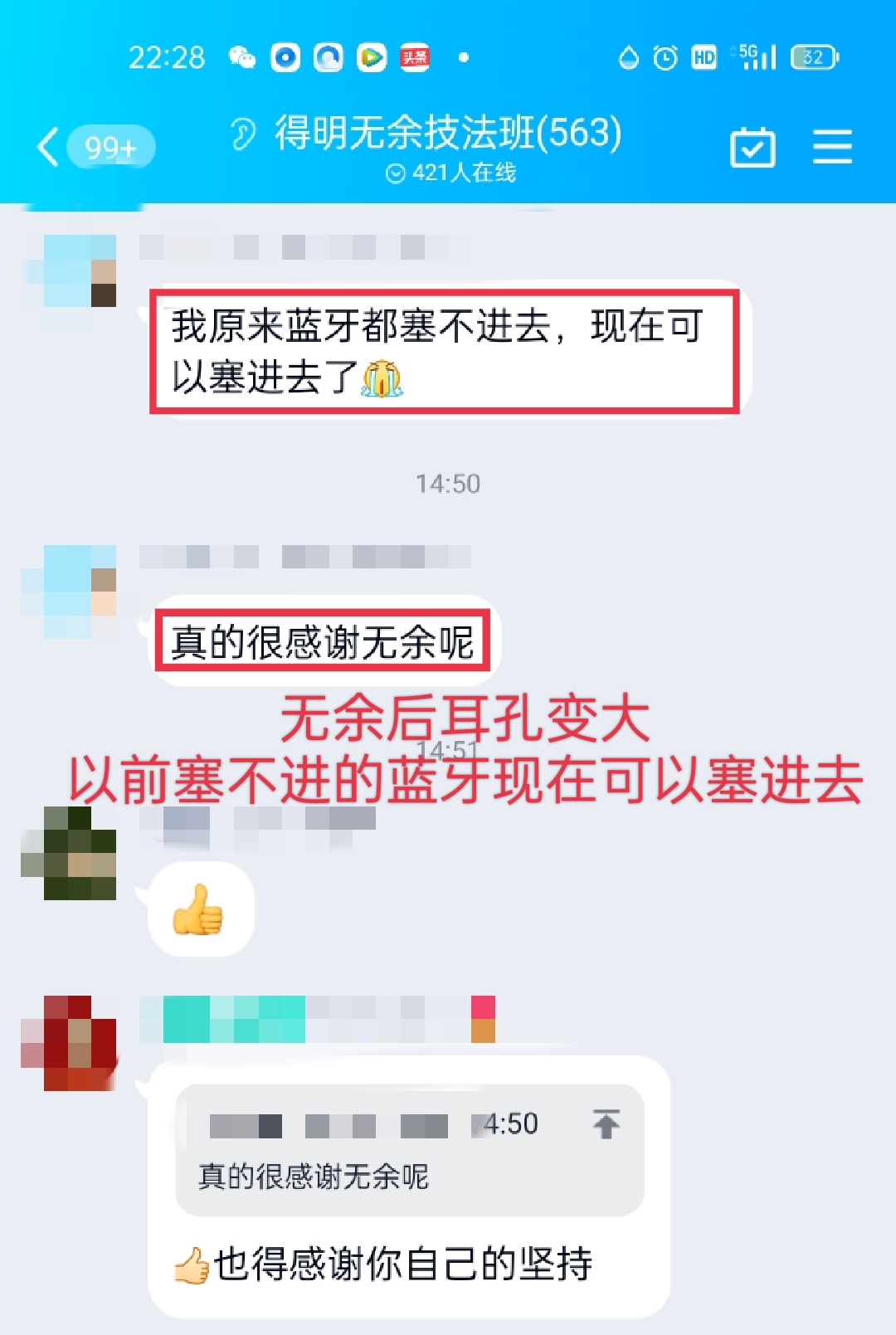The image size is (896, 1335).
Task: Open the group calendar check-in icon
Action: point(752,148)
